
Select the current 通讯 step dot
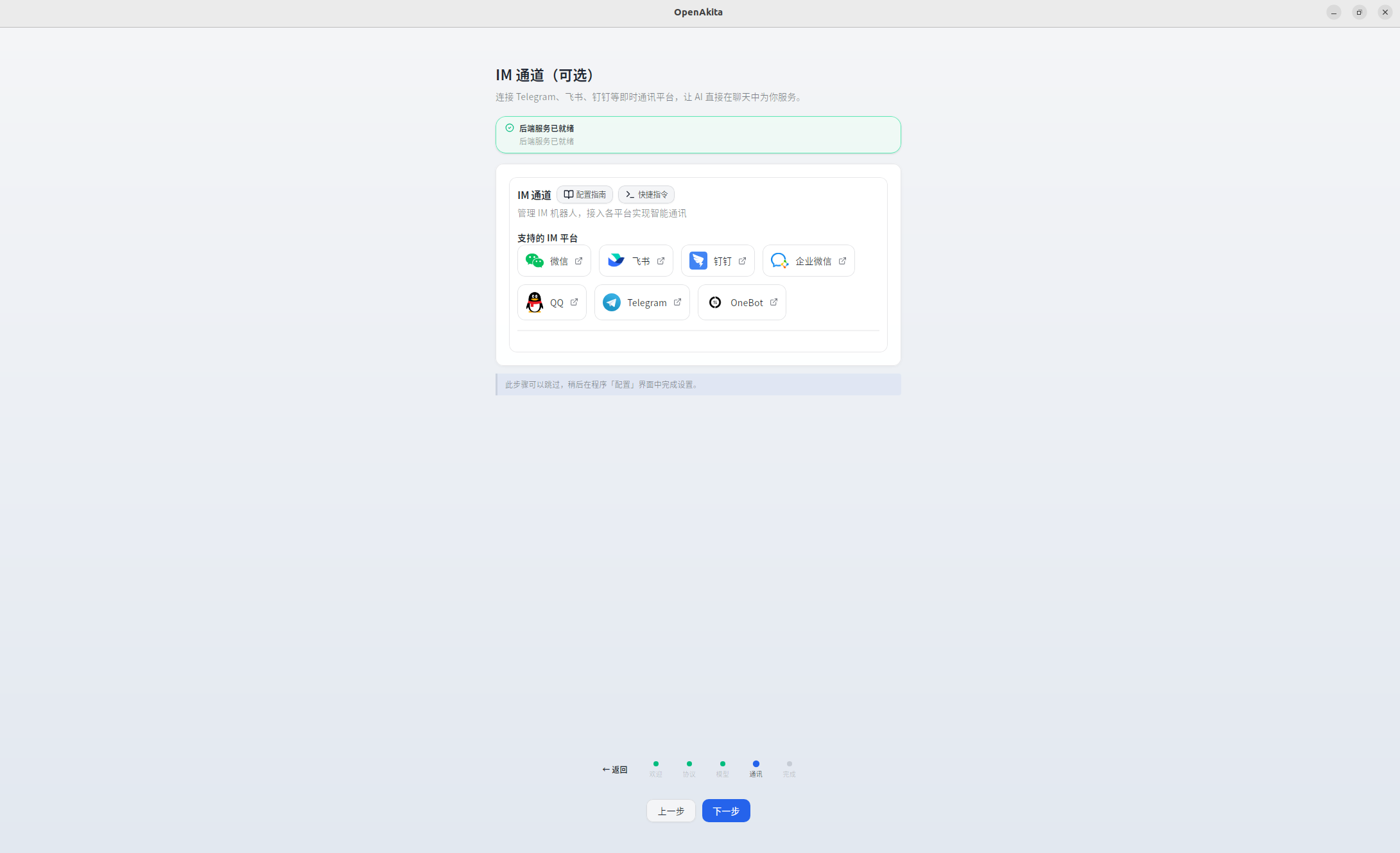coord(756,764)
